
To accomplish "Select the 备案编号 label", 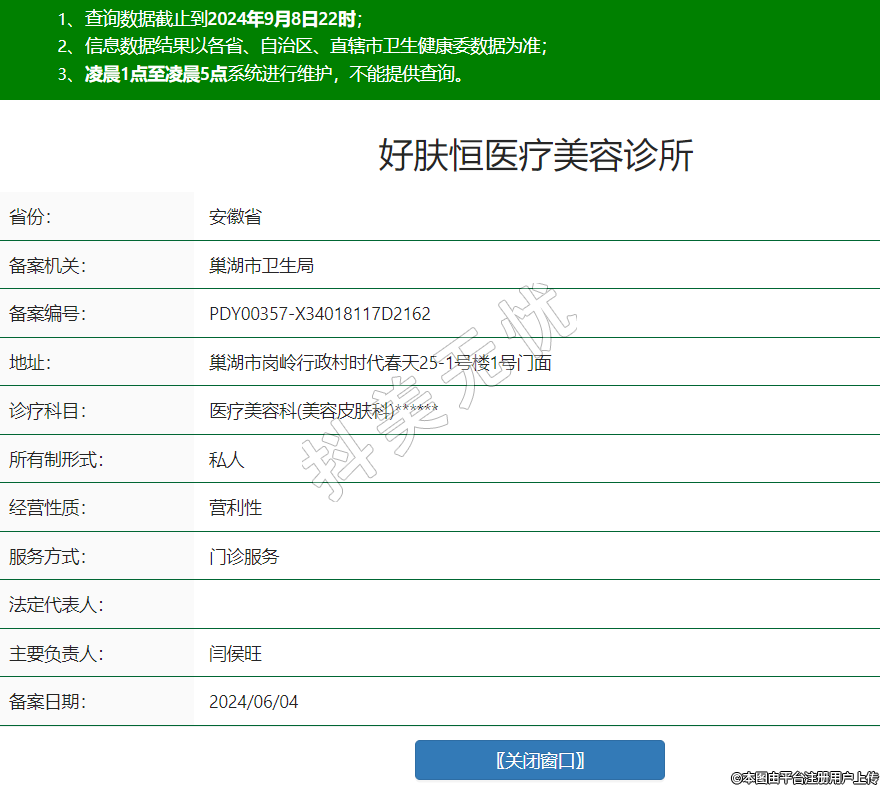I will [x=48, y=314].
